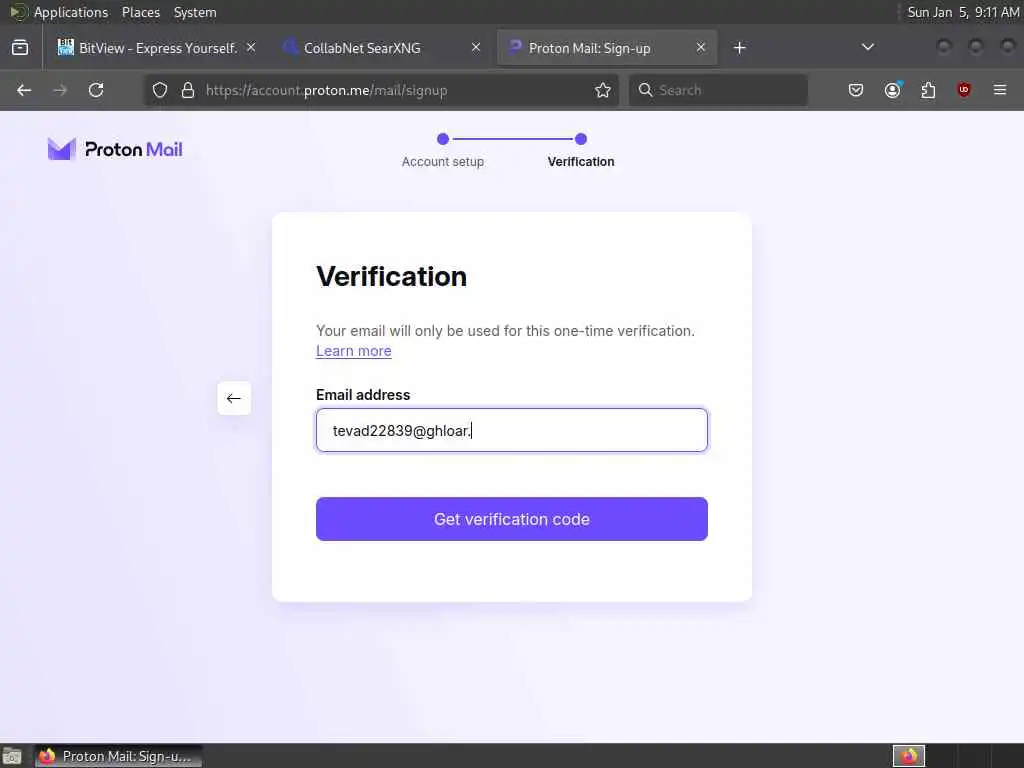Select the Proton Mail Sign-up tab
The width and height of the screenshot is (1024, 768).
click(x=607, y=48)
